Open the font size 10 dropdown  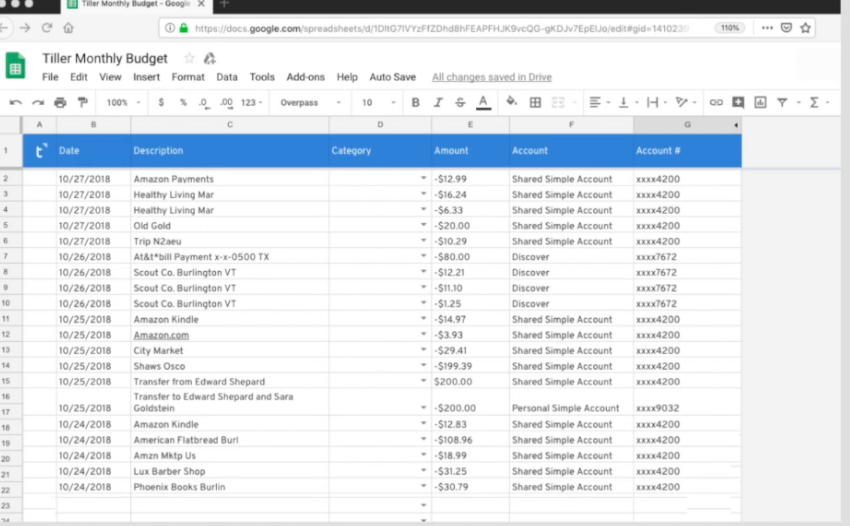coord(378,102)
